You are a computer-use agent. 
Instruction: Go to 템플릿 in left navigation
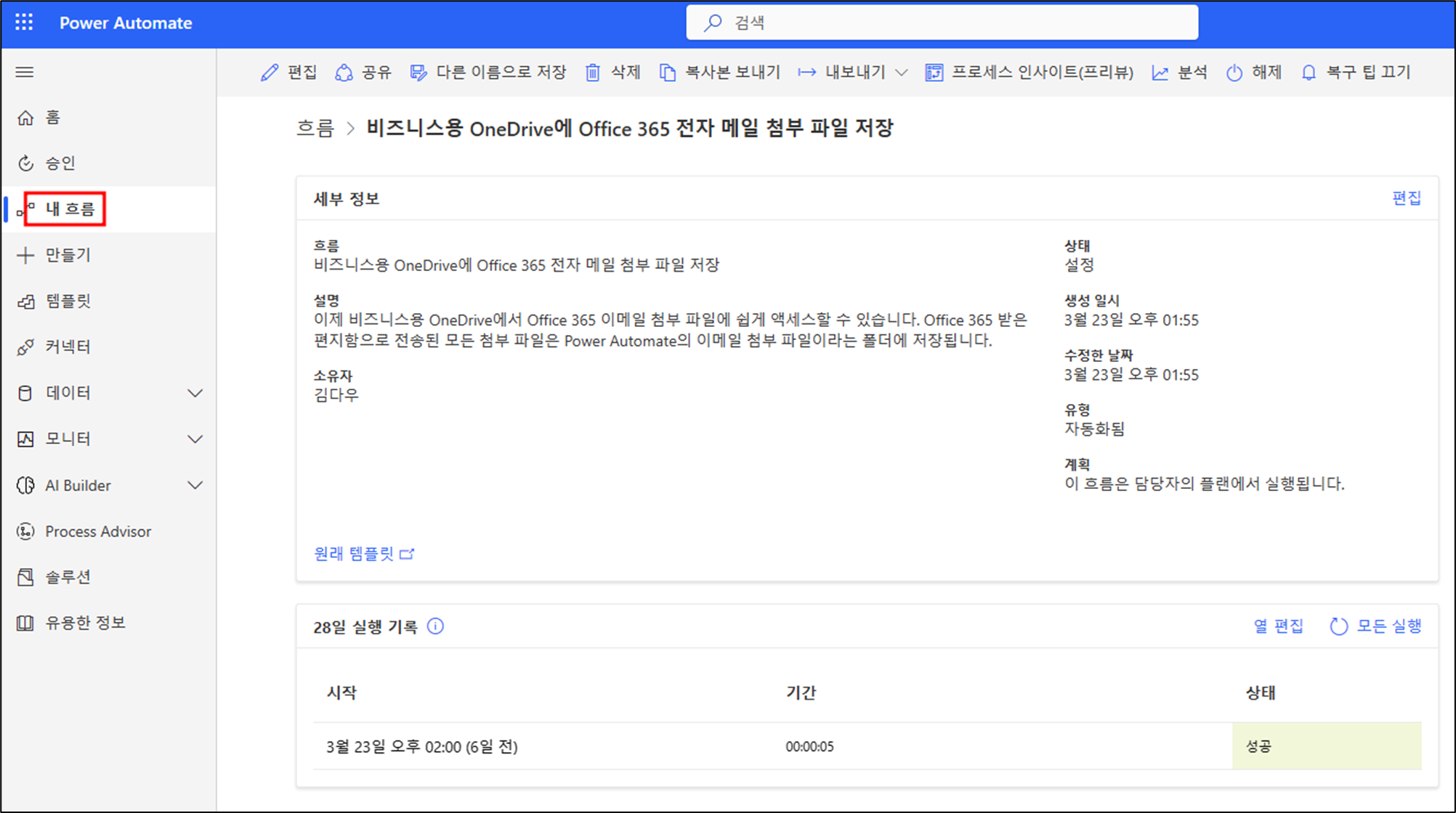[68, 301]
